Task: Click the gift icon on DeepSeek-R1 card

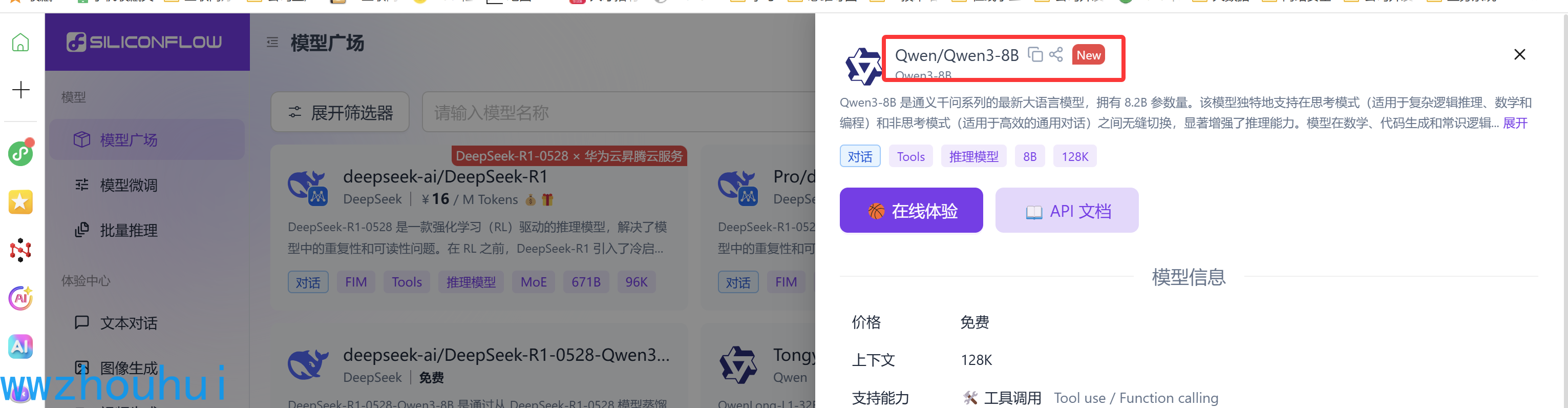Action: (547, 199)
